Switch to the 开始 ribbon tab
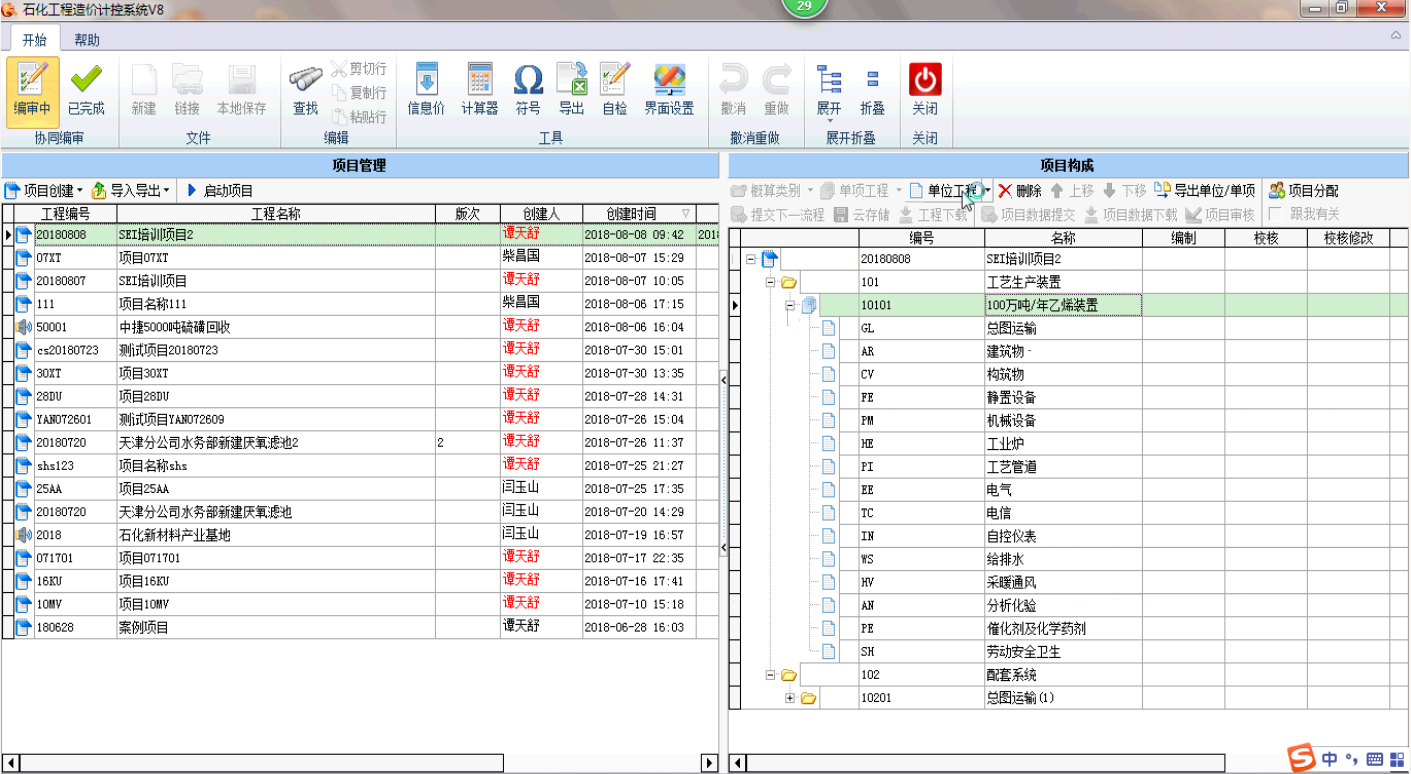This screenshot has height=774, width=1411. point(35,40)
